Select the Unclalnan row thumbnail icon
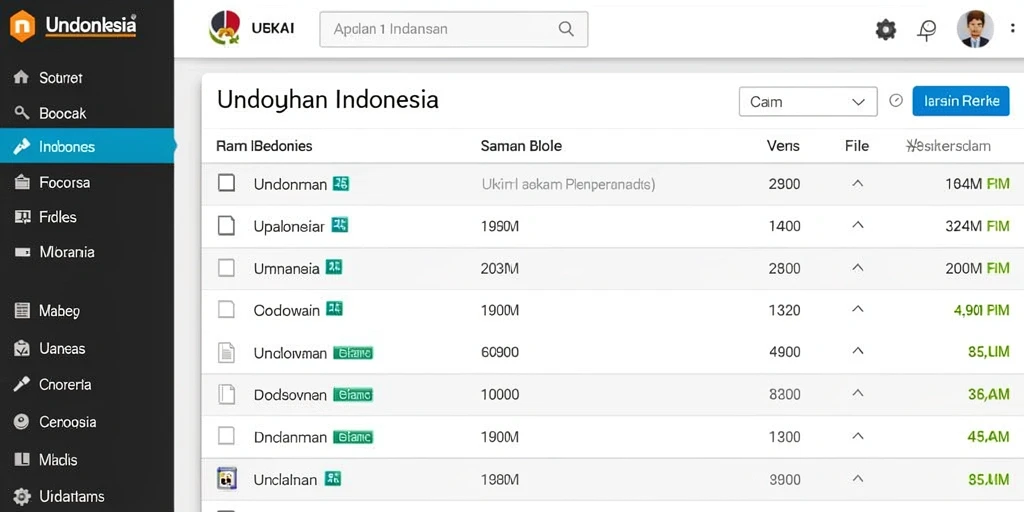This screenshot has width=1024, height=512. 226,479
